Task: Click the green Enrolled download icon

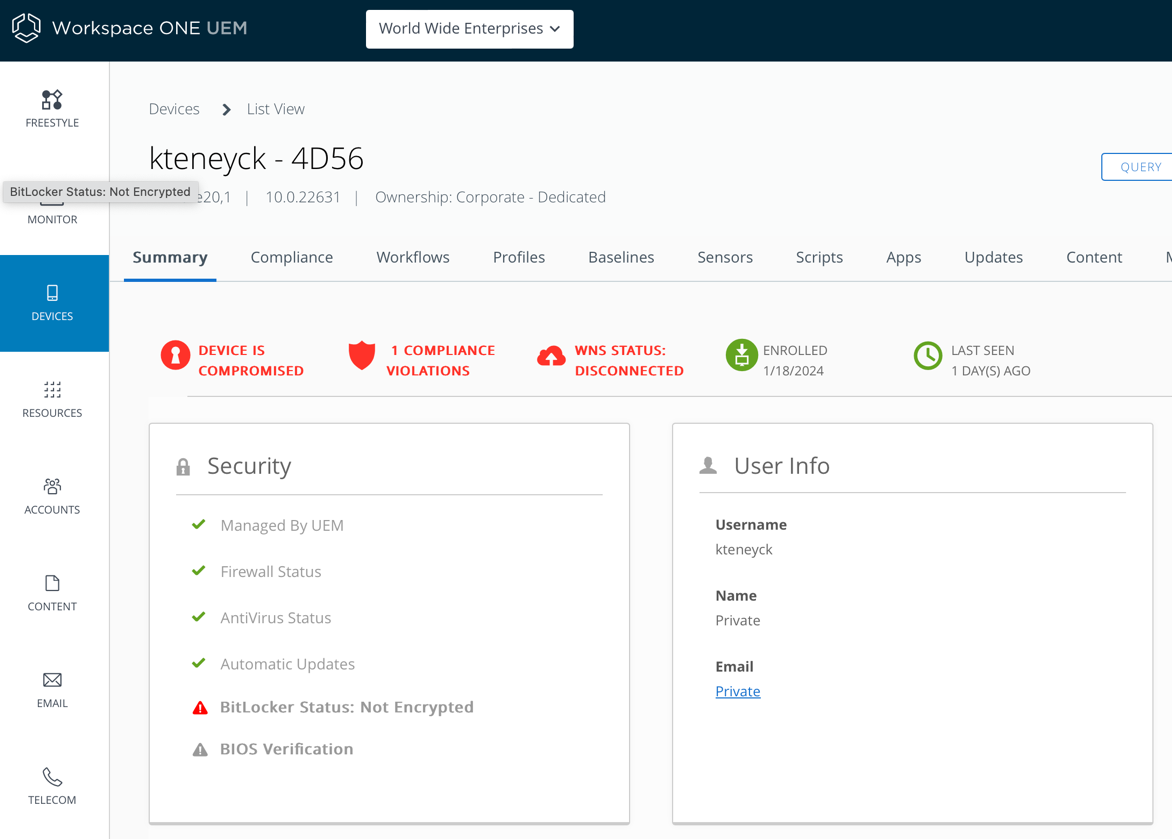Action: point(741,355)
